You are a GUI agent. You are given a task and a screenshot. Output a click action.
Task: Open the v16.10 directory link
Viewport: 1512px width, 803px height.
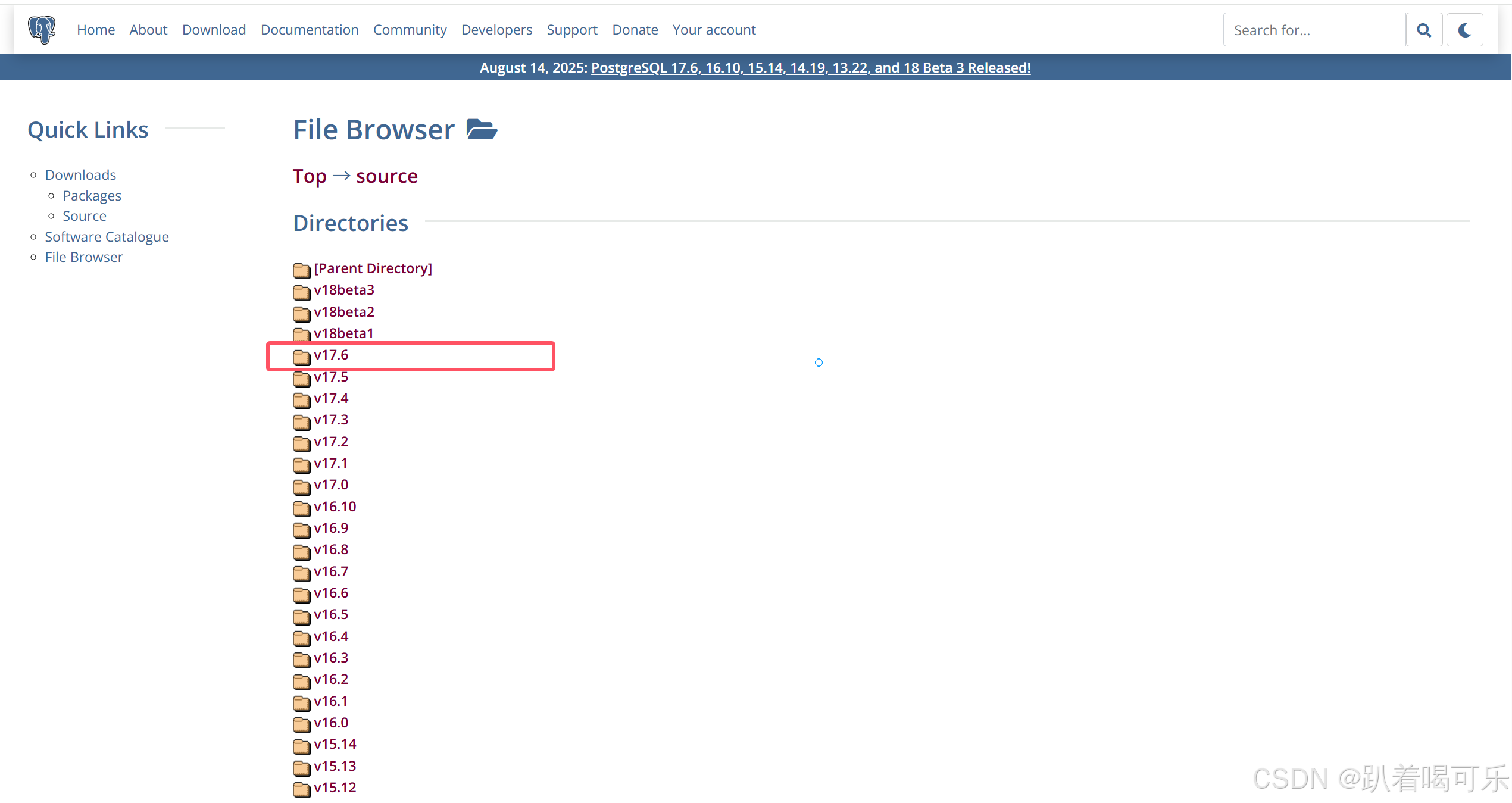pyautogui.click(x=335, y=507)
